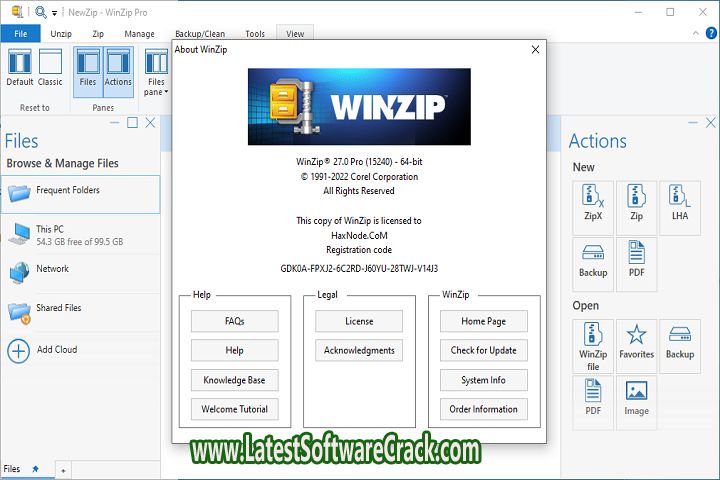Image resolution: width=720 pixels, height=480 pixels.
Task: Add new tab with plus button
Action: [x=63, y=469]
